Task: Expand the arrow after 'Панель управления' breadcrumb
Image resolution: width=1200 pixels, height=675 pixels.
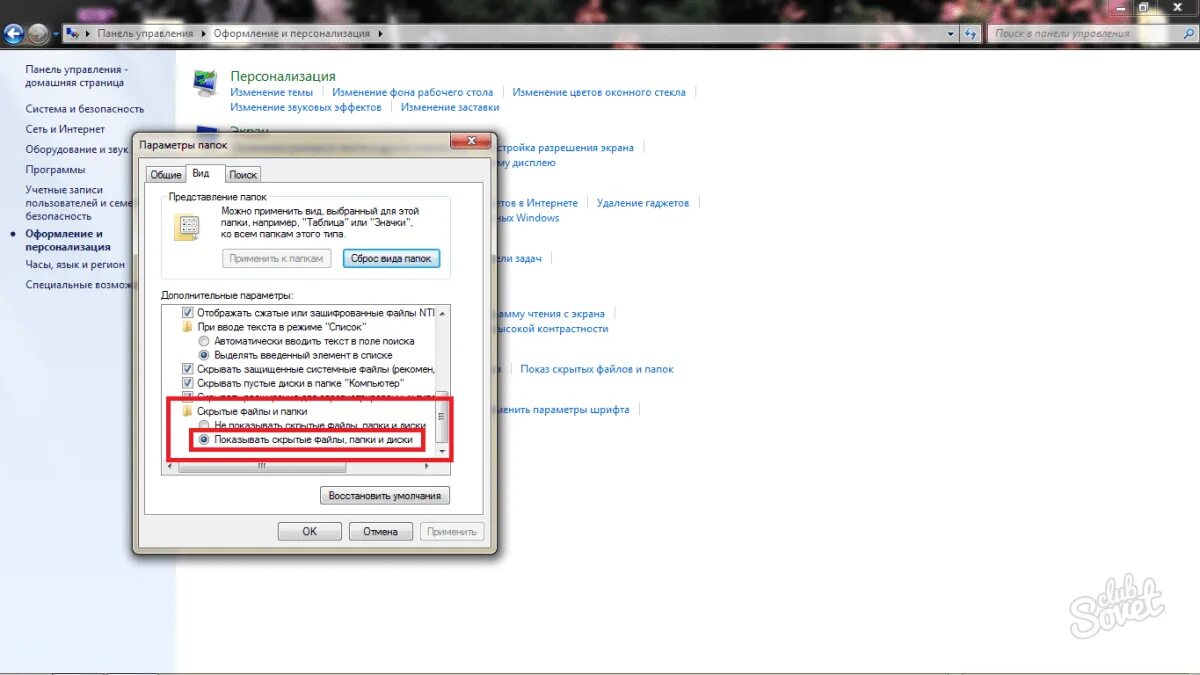Action: (x=204, y=33)
